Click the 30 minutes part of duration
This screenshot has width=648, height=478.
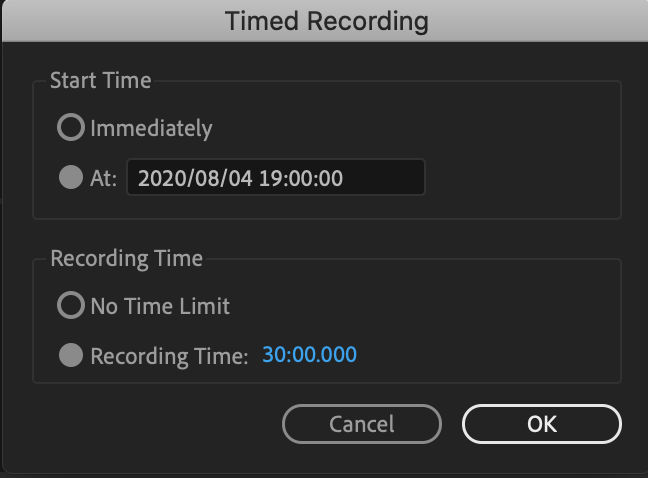[273, 355]
